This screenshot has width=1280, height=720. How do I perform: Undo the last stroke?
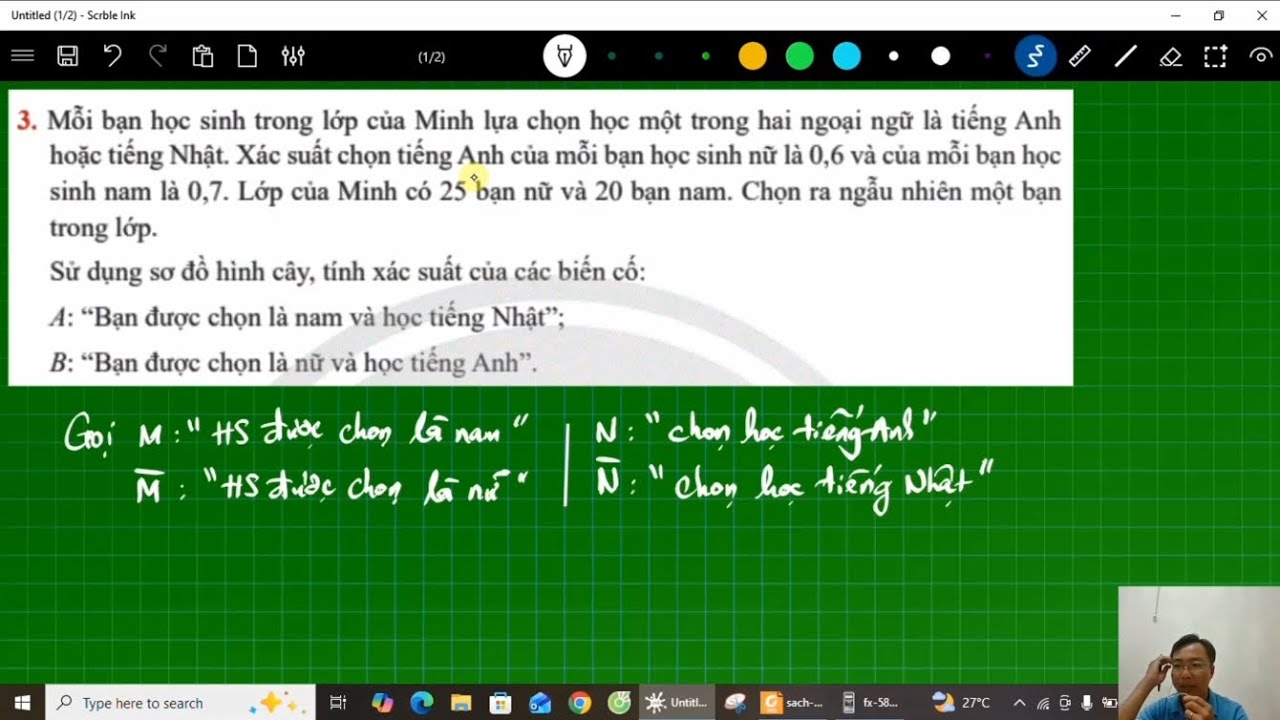(x=112, y=56)
